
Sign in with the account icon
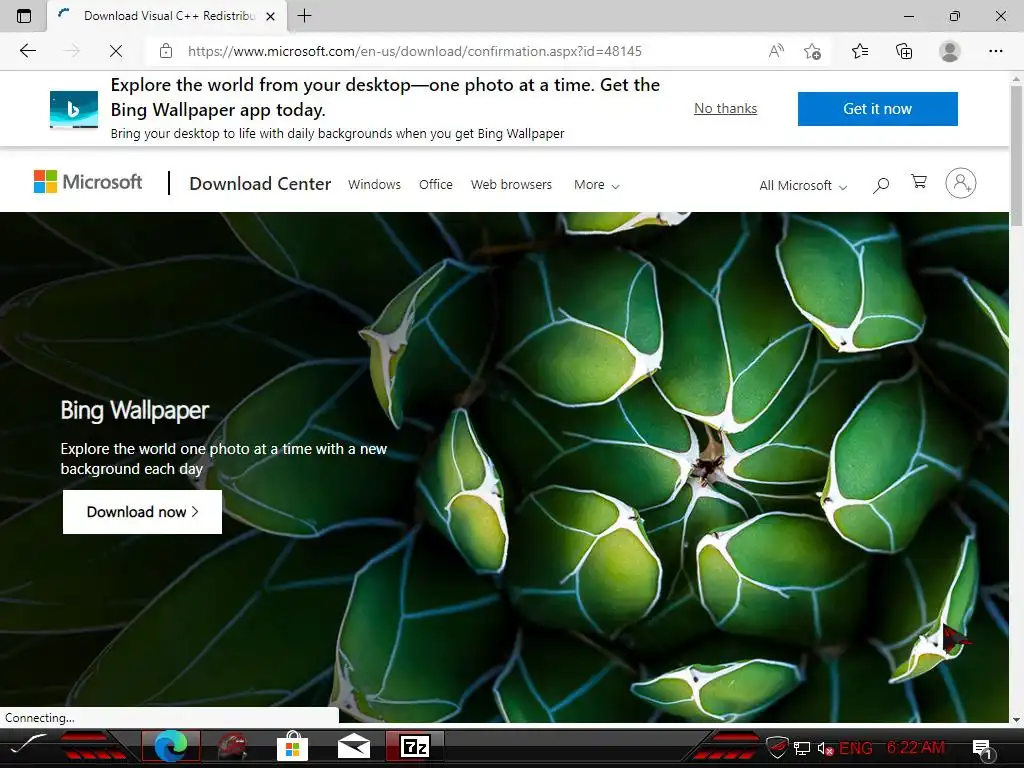pyautogui.click(x=961, y=183)
